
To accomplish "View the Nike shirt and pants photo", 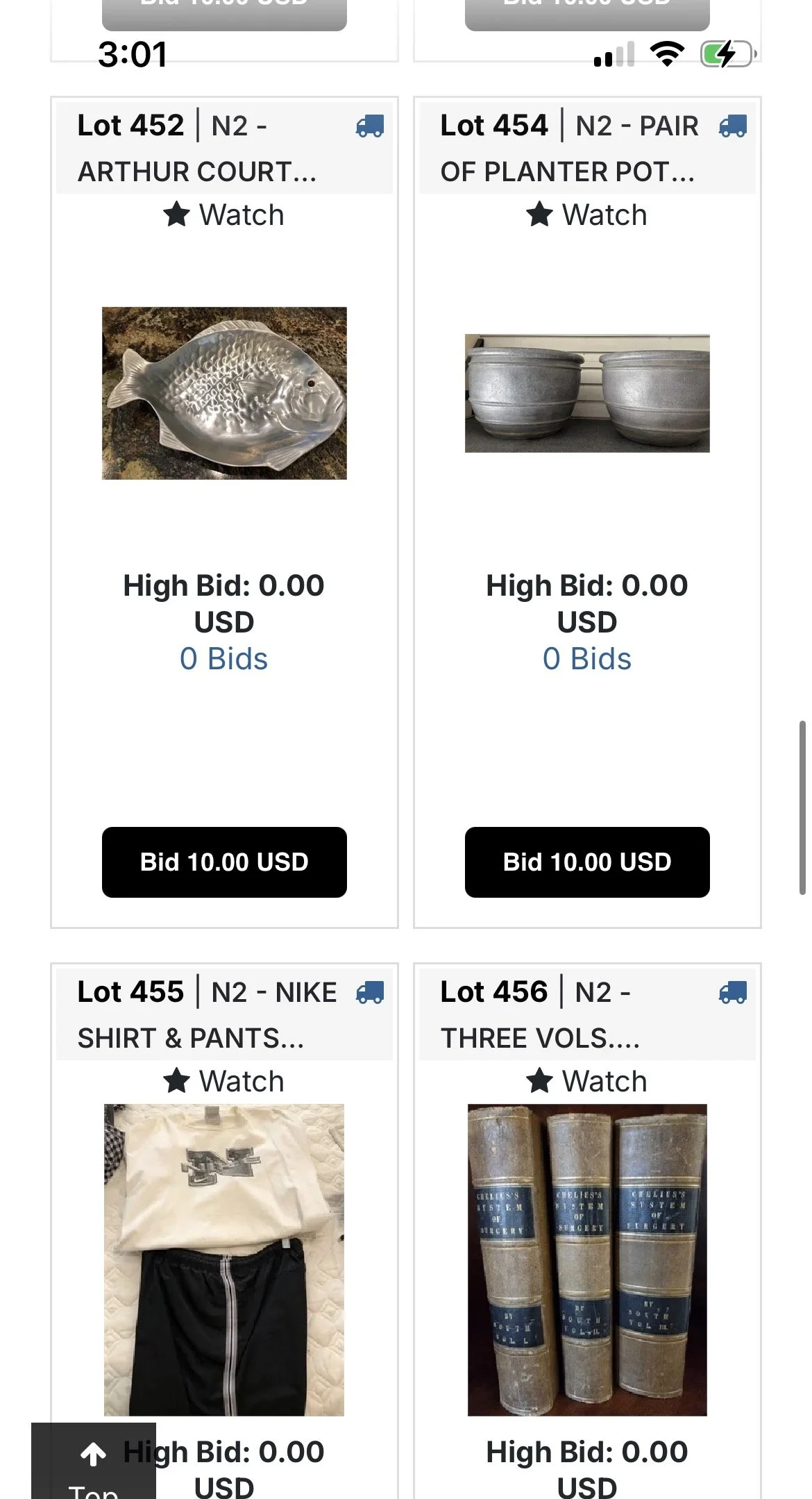I will click(x=224, y=1259).
